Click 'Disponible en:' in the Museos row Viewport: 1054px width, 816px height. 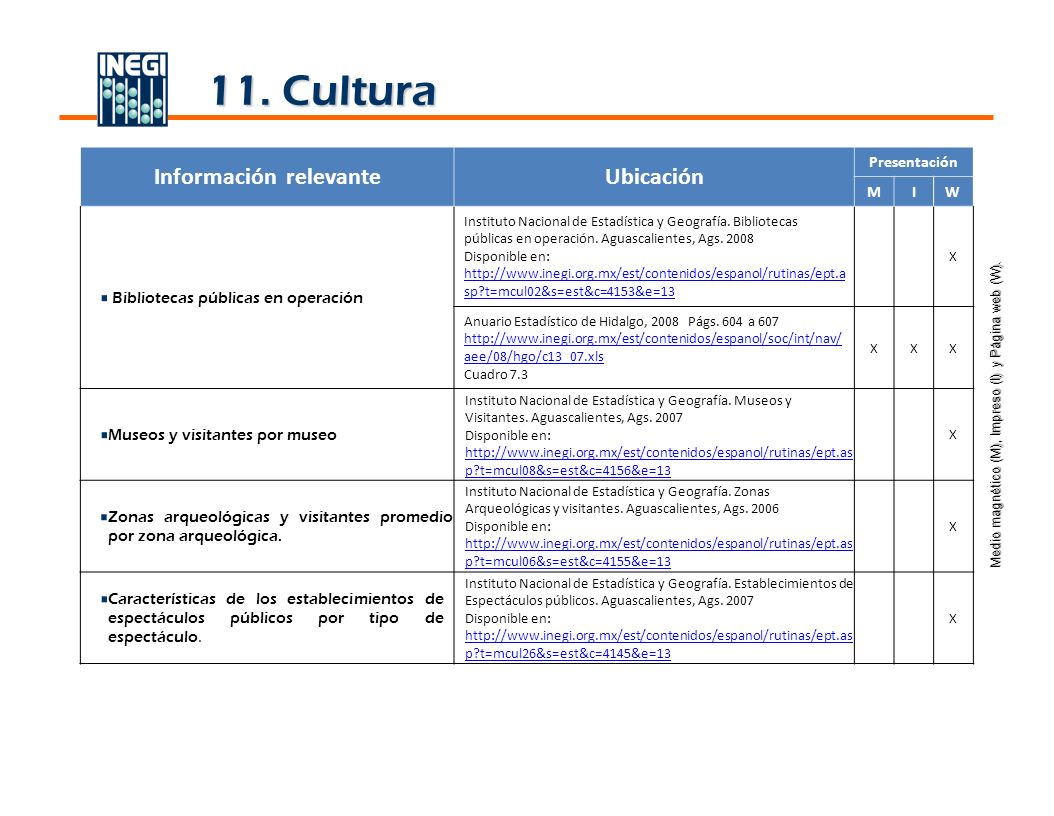tap(508, 436)
